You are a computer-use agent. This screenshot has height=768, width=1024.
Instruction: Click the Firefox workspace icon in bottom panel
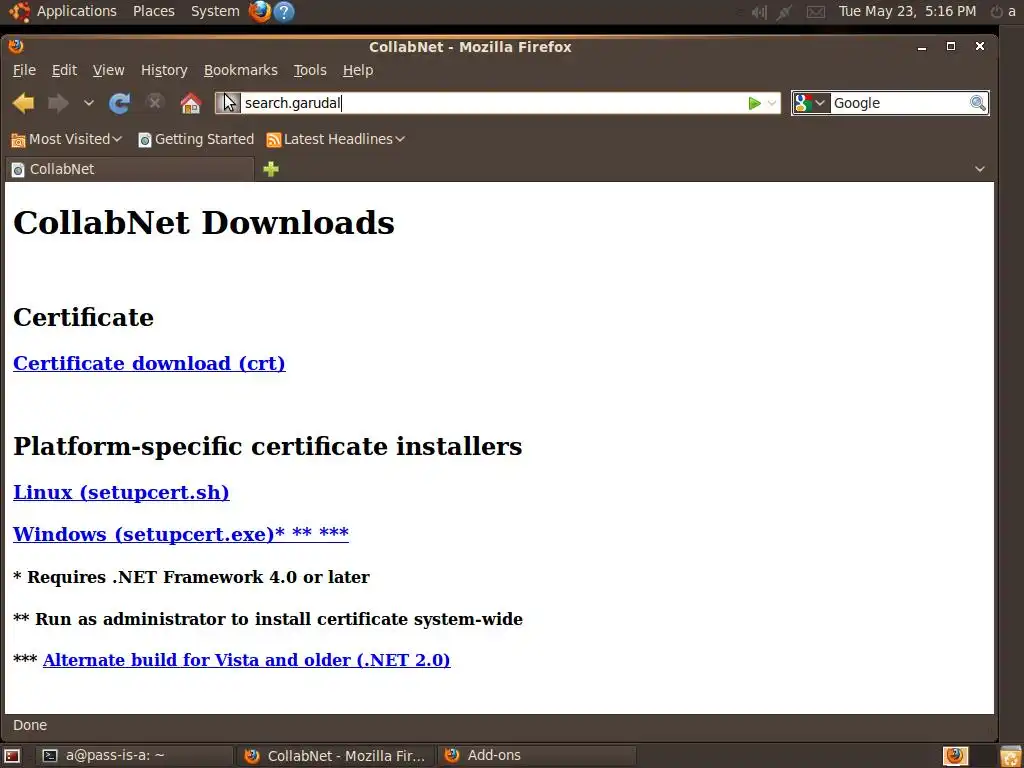pyautogui.click(x=955, y=756)
